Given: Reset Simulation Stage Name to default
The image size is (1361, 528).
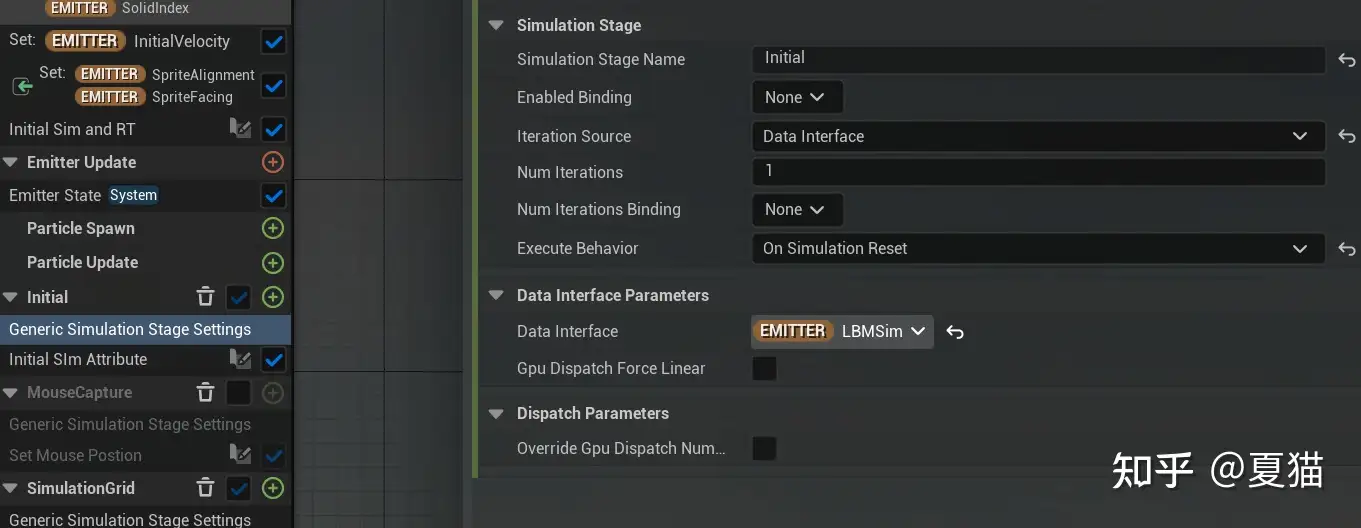Looking at the screenshot, I should pyautogui.click(x=1346, y=60).
